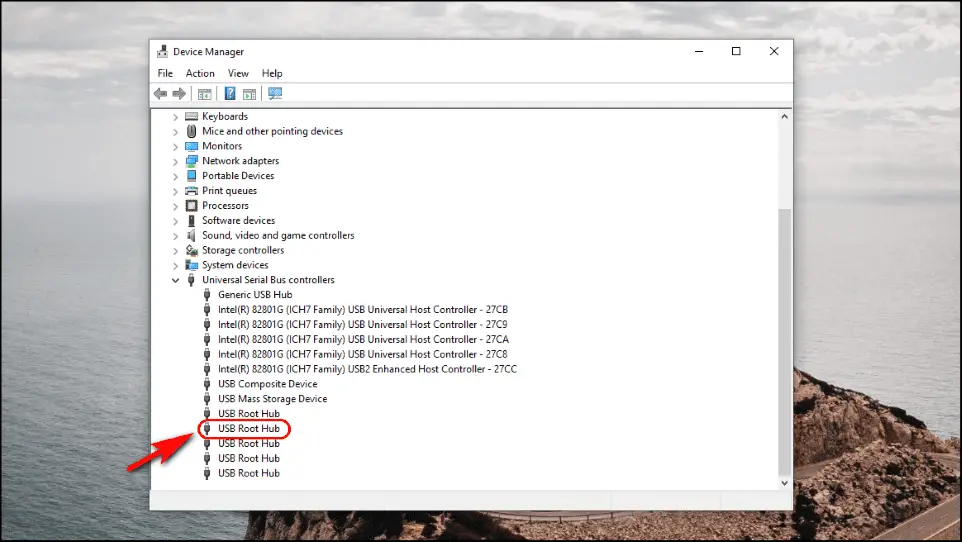The width and height of the screenshot is (962, 542).
Task: Toggle the Show/Hide Action Pane toolbar icon
Action: tap(249, 94)
